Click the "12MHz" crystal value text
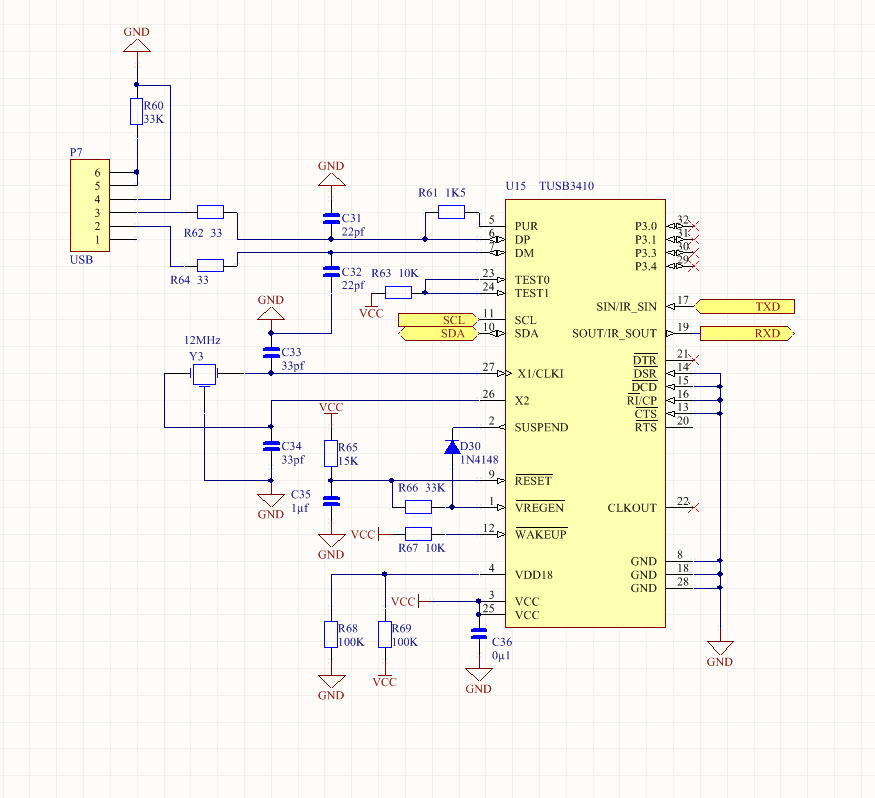 [x=202, y=340]
